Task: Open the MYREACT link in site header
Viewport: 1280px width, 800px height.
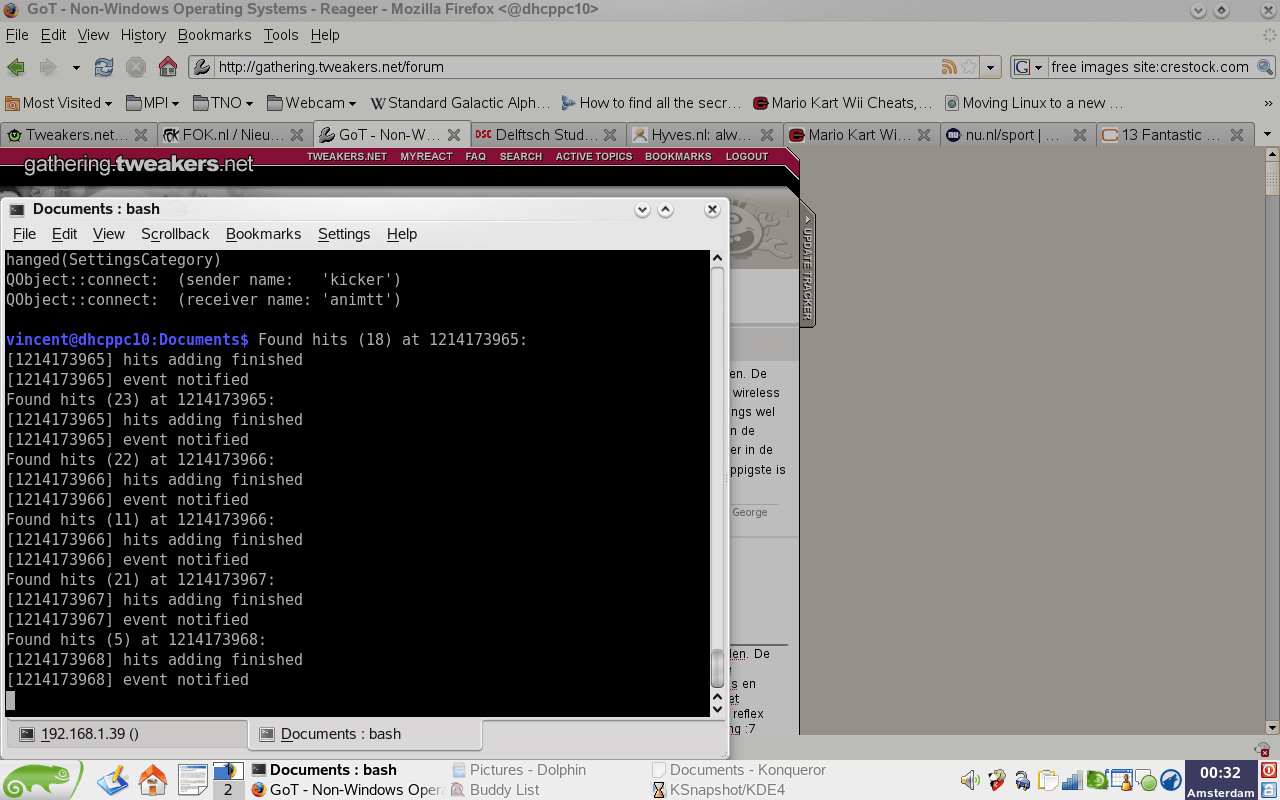Action: [427, 157]
